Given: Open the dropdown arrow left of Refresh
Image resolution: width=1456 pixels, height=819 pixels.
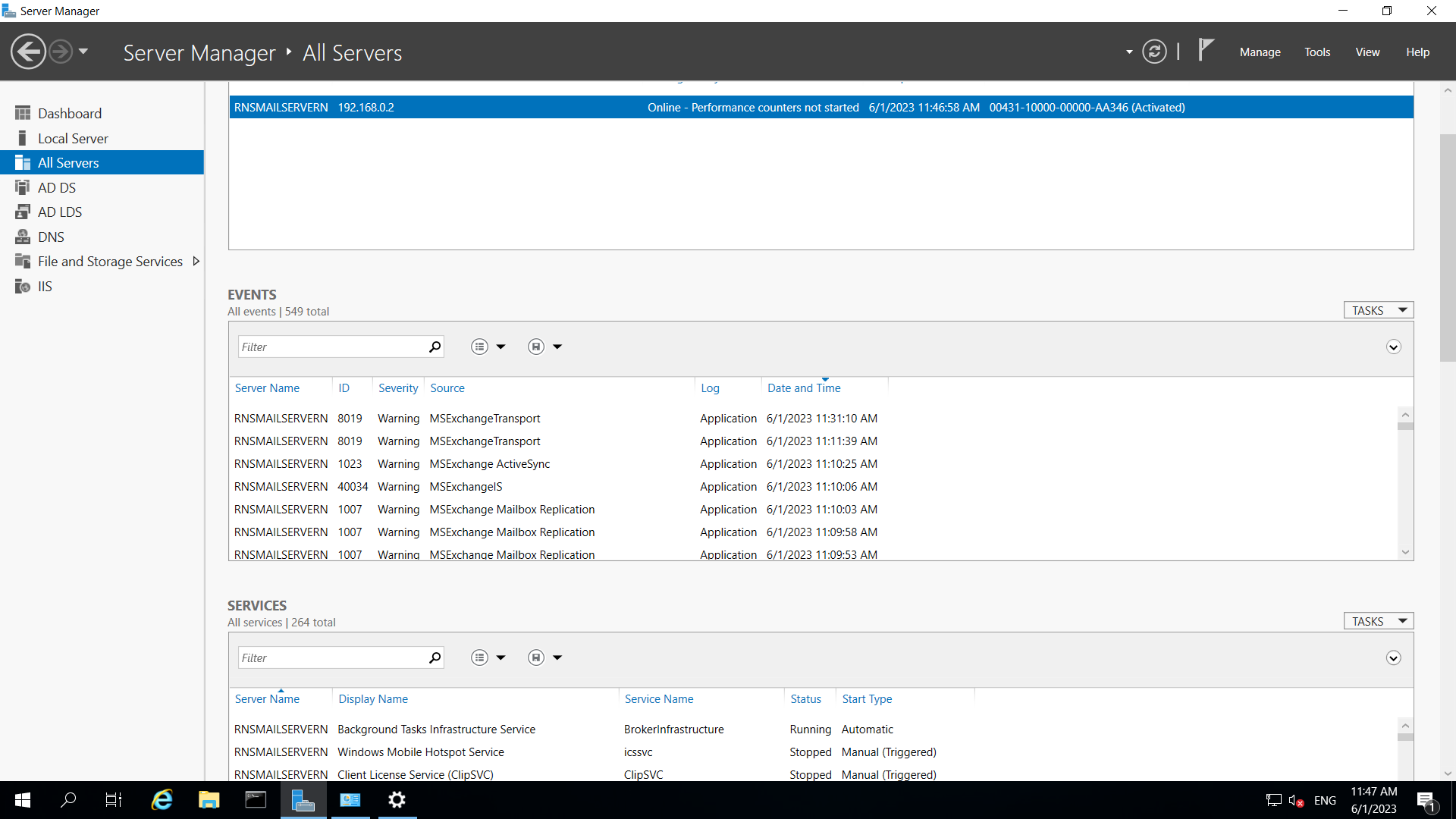Looking at the screenshot, I should [1129, 52].
